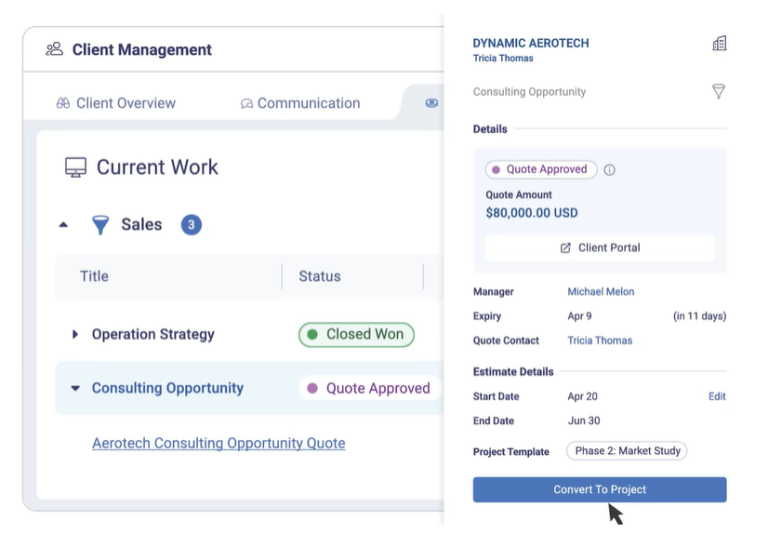Click the funnel icon next to Consulting Opportunity
The width and height of the screenshot is (768, 547).
tap(718, 91)
